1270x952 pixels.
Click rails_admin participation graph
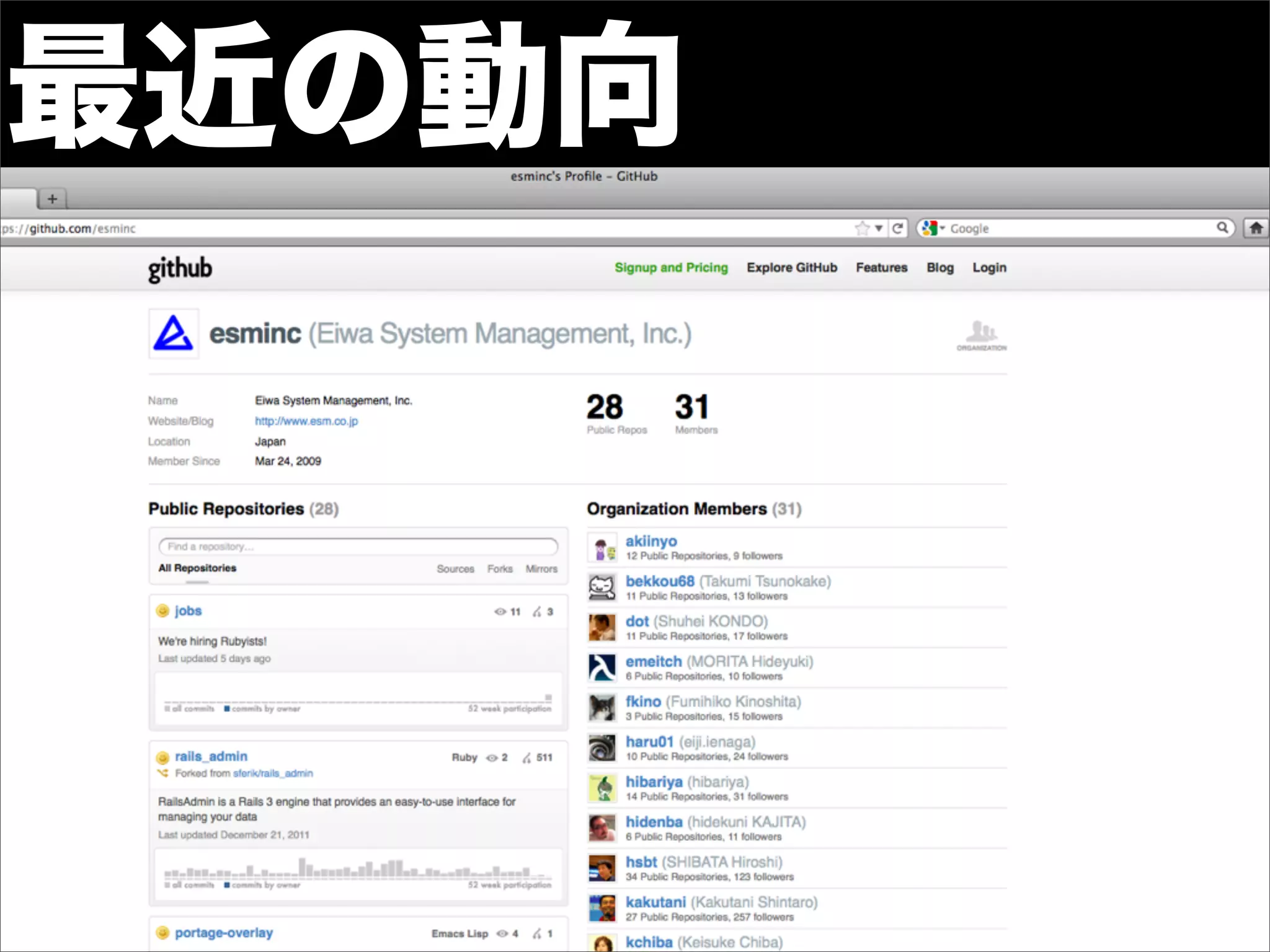[358, 875]
